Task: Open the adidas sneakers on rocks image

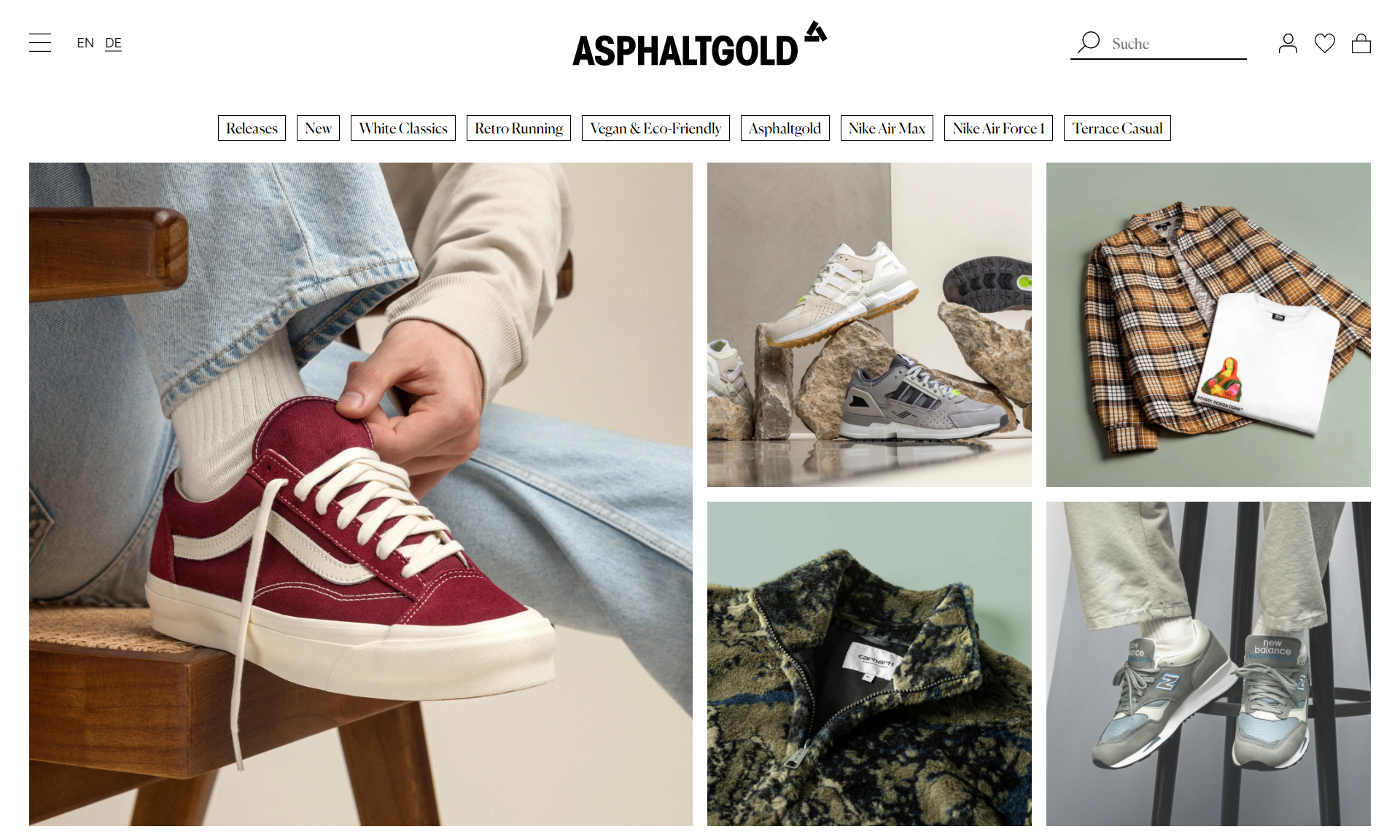Action: pos(869,324)
